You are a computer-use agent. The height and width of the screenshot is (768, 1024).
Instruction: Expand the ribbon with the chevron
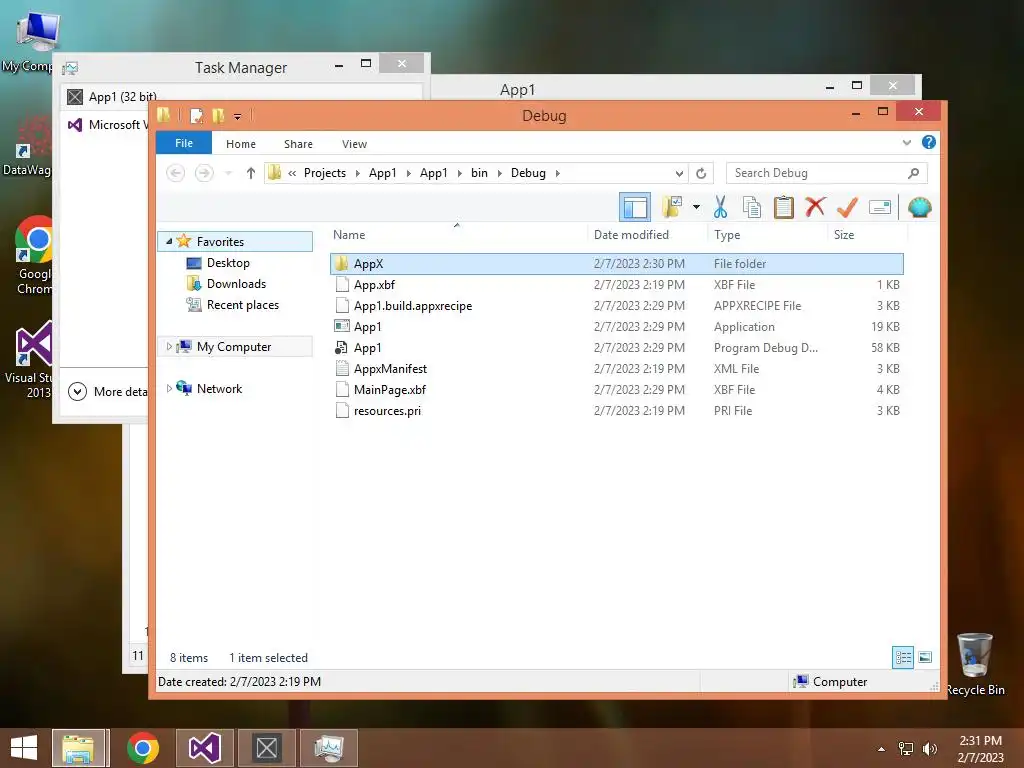[906, 142]
